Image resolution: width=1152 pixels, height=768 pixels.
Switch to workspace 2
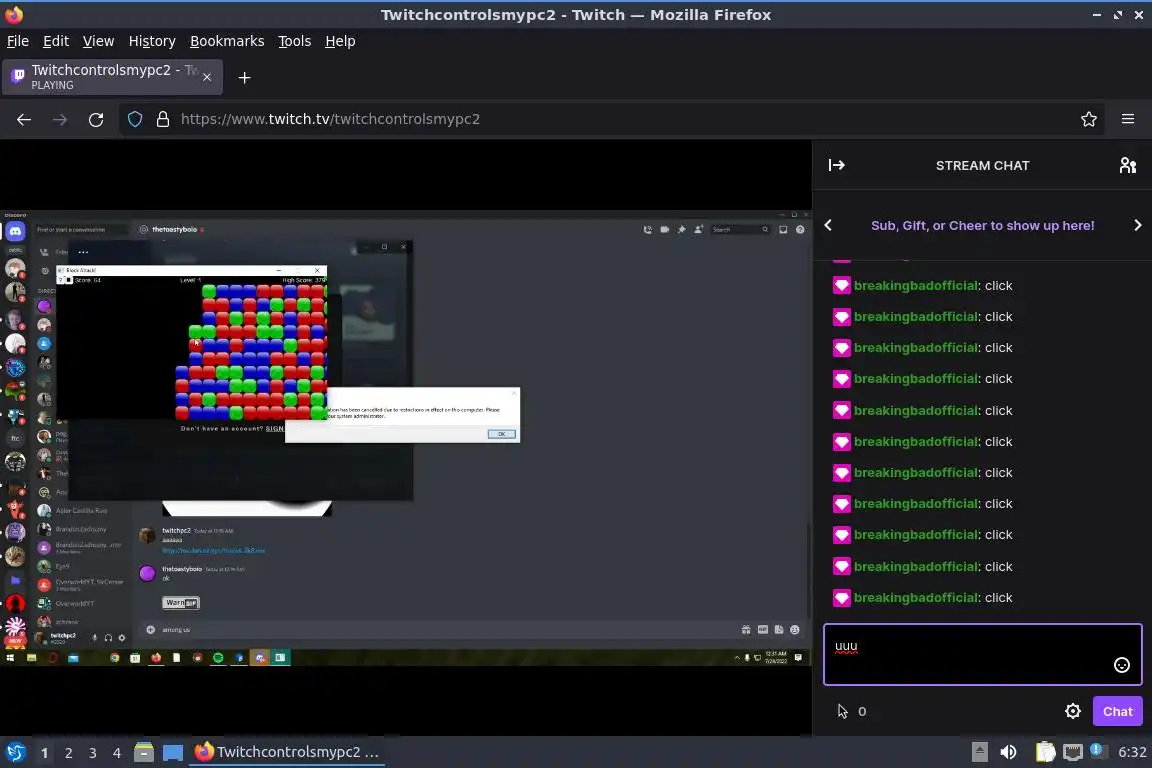point(68,753)
